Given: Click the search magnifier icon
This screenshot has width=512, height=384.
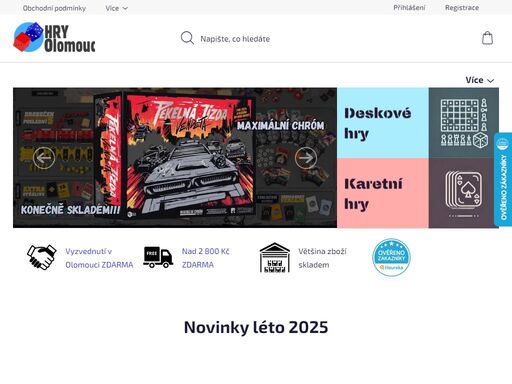Looking at the screenshot, I should click(187, 38).
